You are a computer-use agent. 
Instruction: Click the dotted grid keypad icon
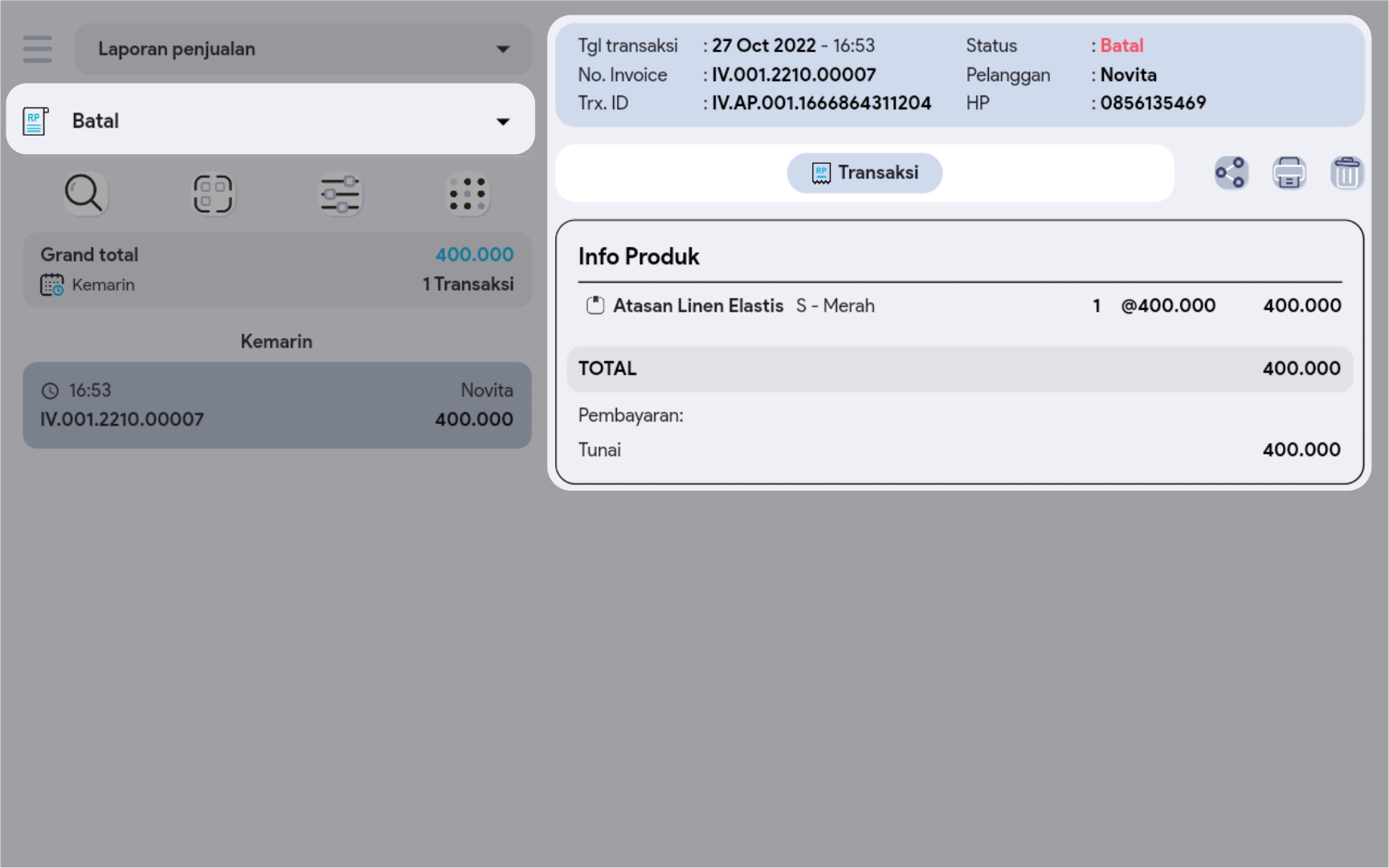[468, 194]
